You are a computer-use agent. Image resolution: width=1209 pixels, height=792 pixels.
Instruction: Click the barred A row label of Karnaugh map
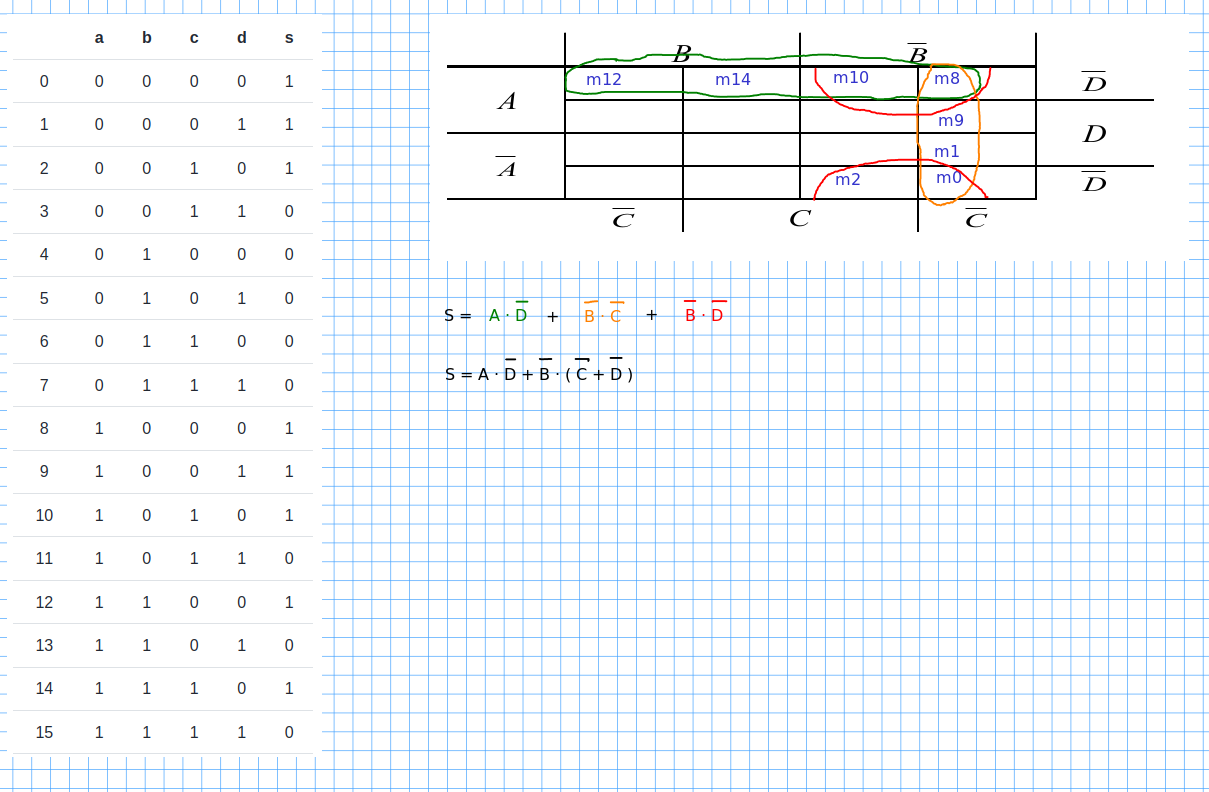click(507, 167)
